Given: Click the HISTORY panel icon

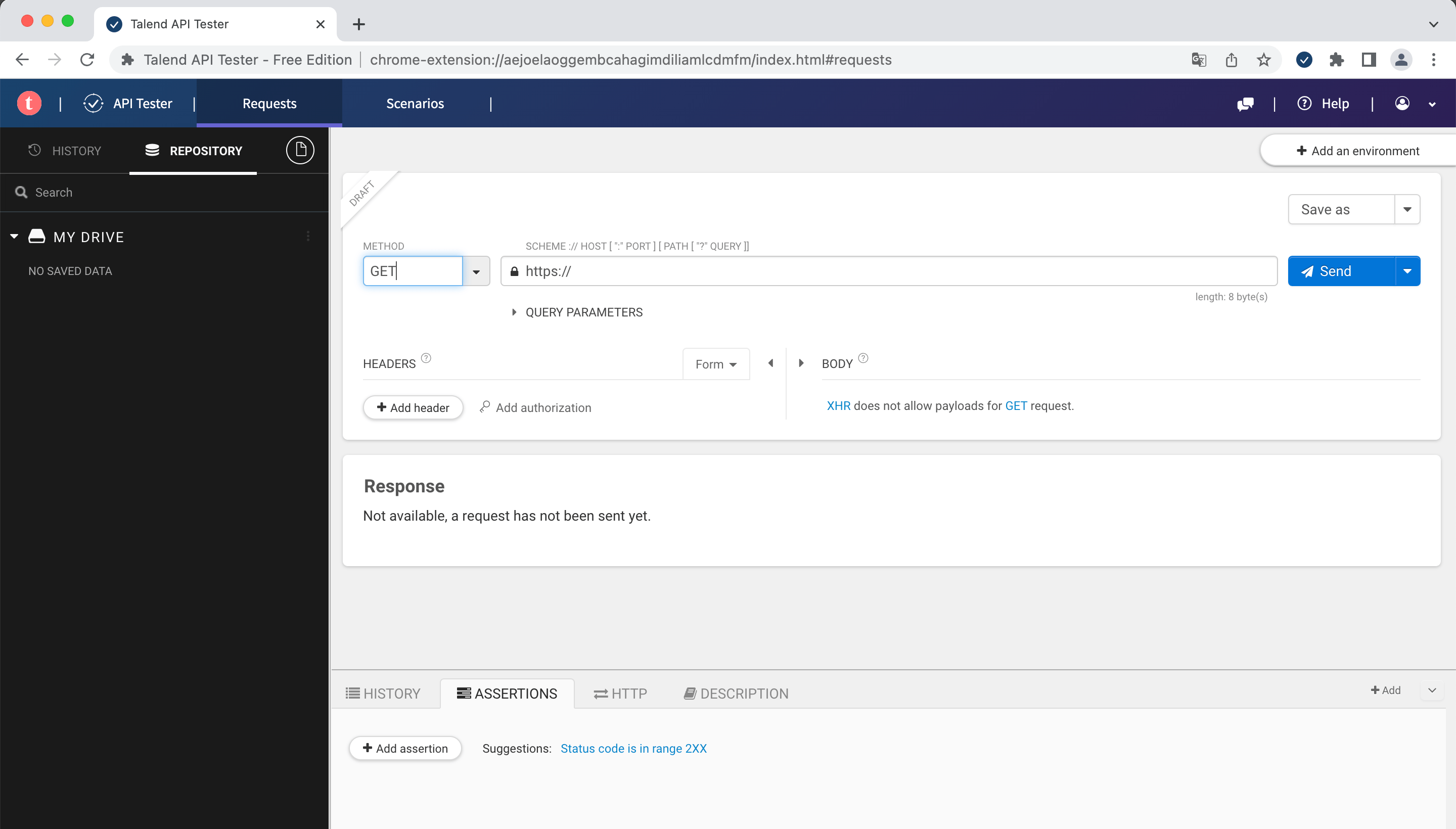Looking at the screenshot, I should click(x=65, y=150).
